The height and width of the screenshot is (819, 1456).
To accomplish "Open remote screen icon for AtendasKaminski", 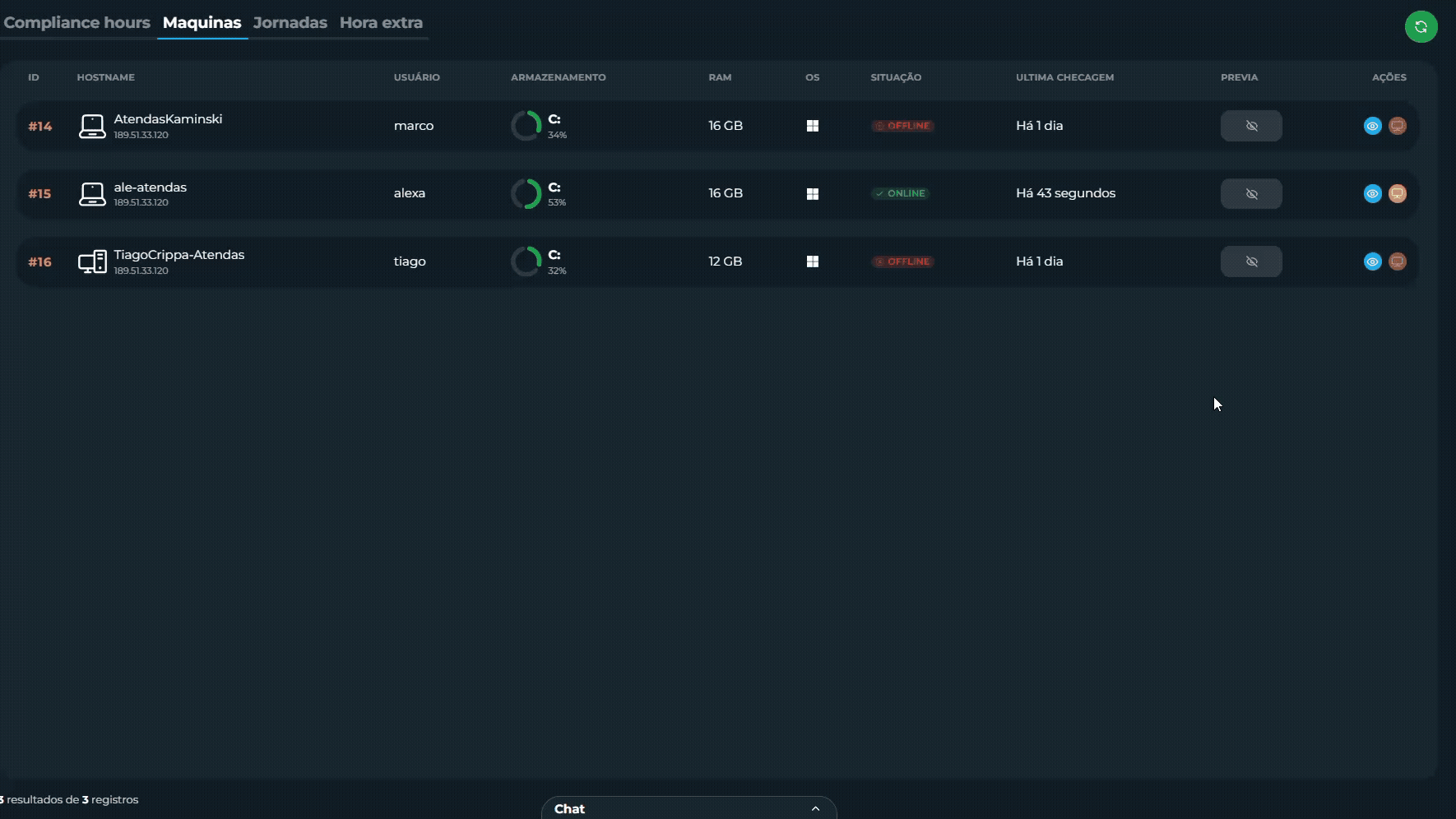I will point(1397,126).
